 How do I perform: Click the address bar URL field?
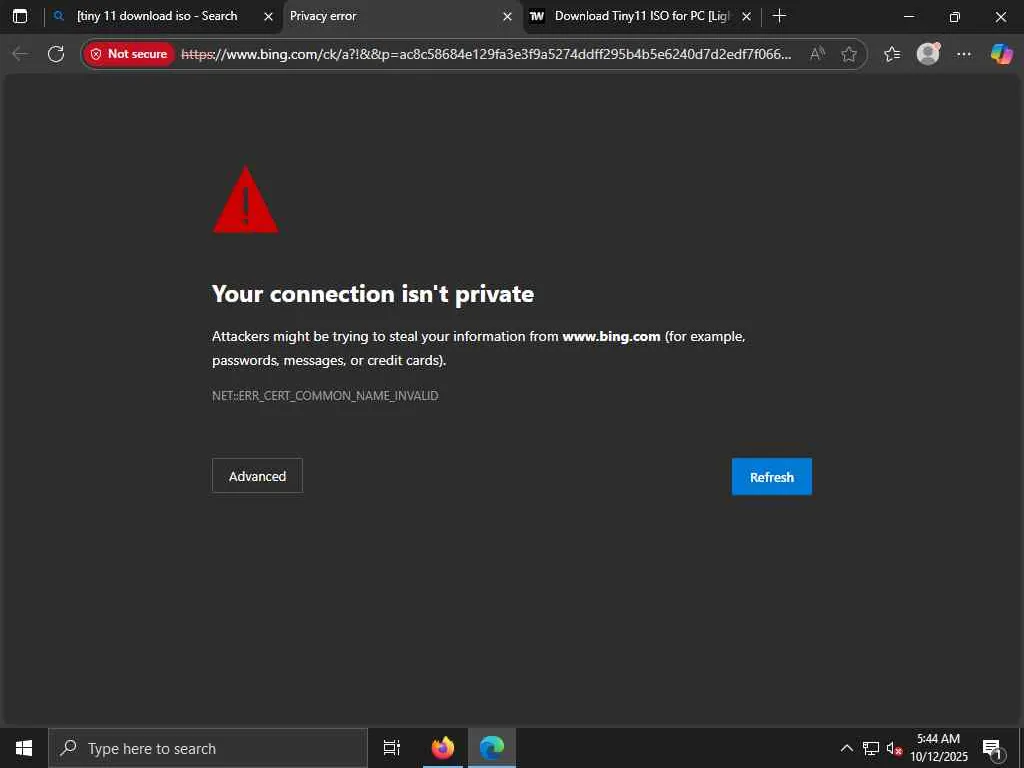(x=487, y=54)
